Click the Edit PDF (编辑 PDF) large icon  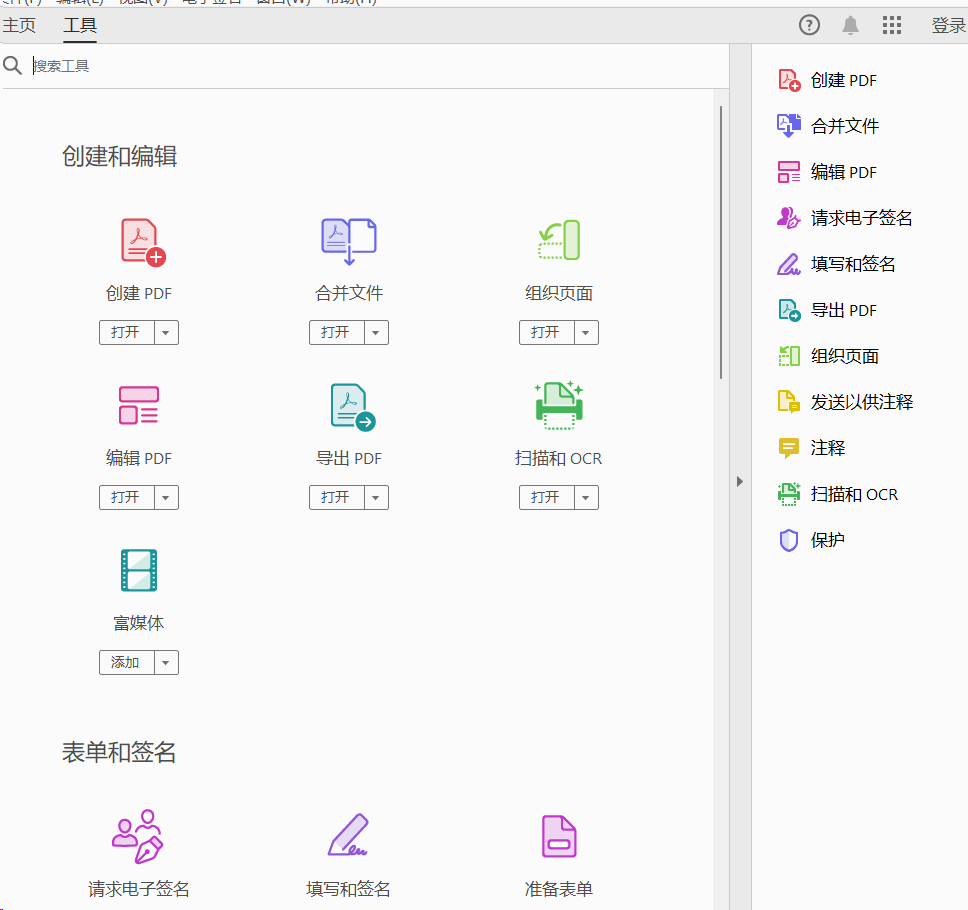tap(138, 405)
